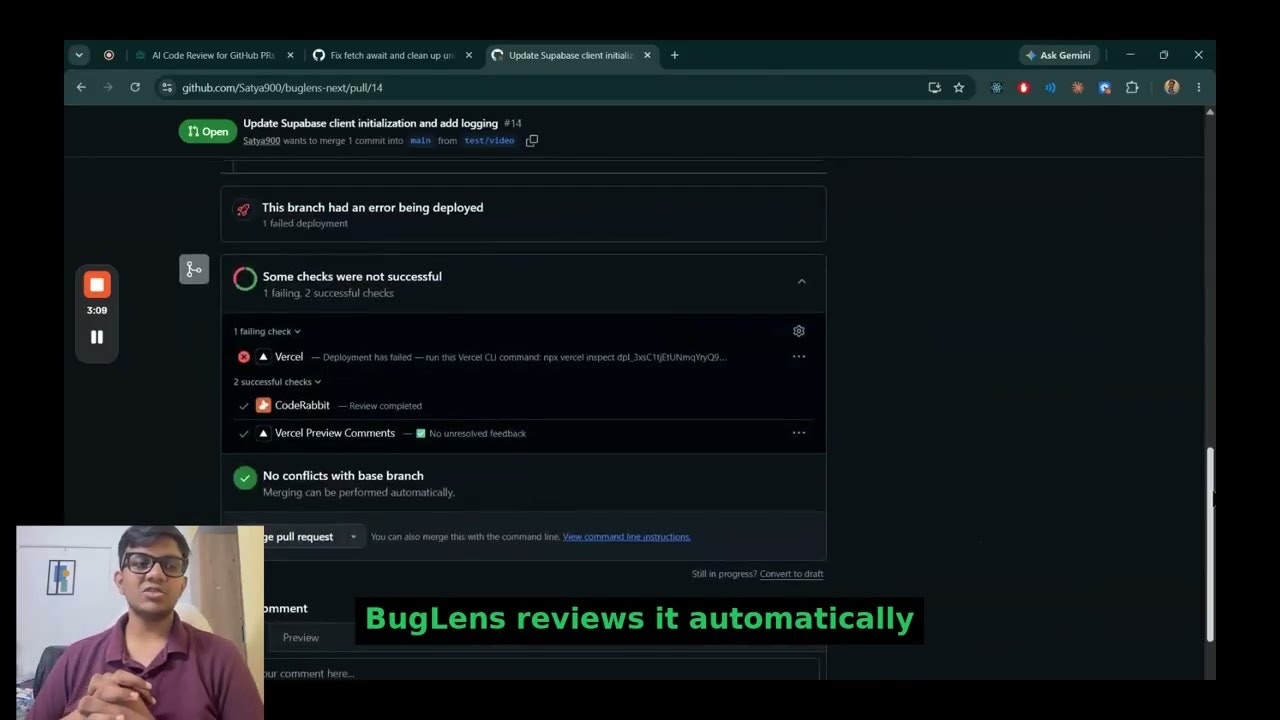Image resolution: width=1280 pixels, height=720 pixels.
Task: Open the Chrome profile avatar
Action: click(1171, 87)
